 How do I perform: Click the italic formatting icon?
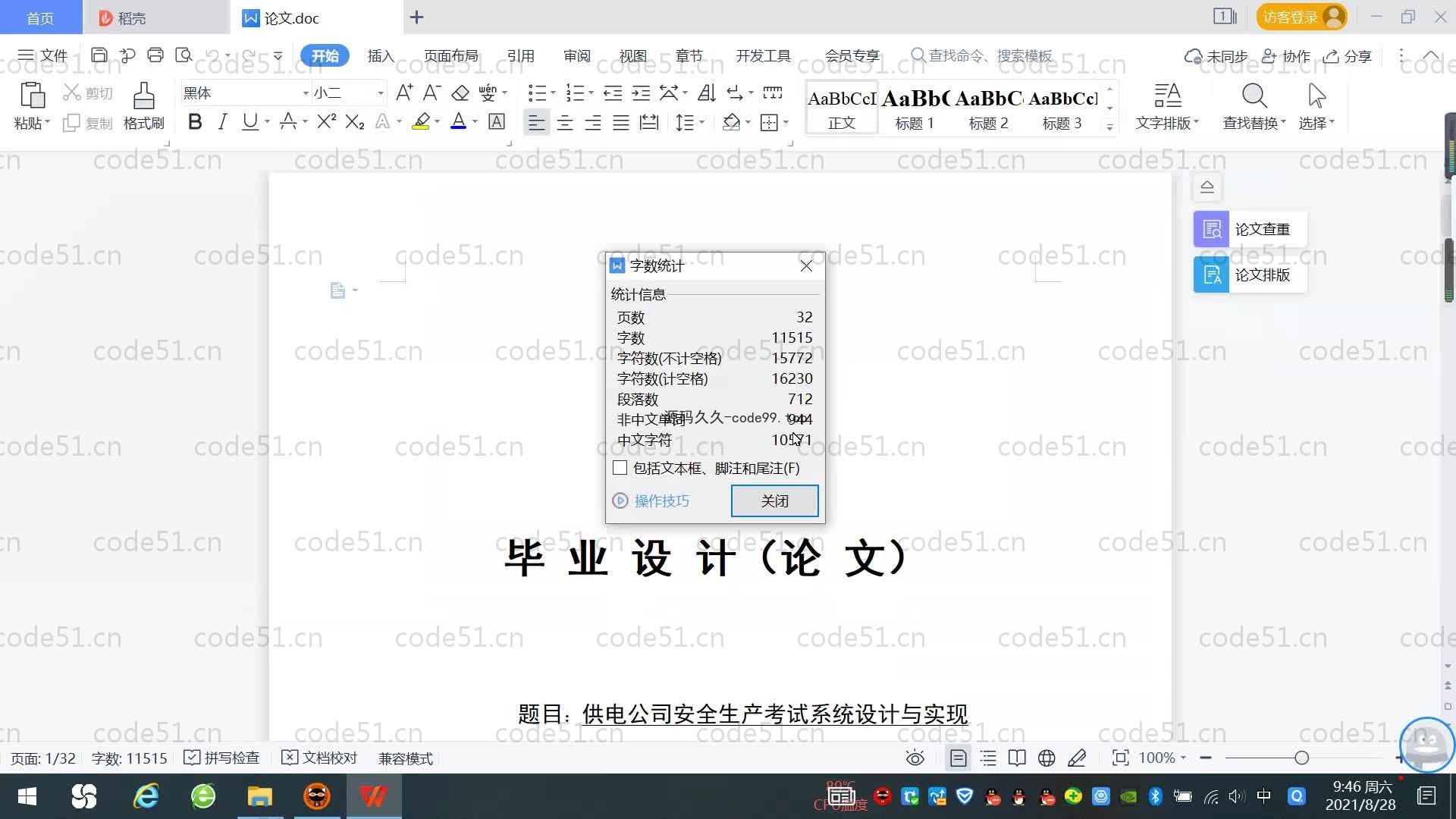(221, 122)
